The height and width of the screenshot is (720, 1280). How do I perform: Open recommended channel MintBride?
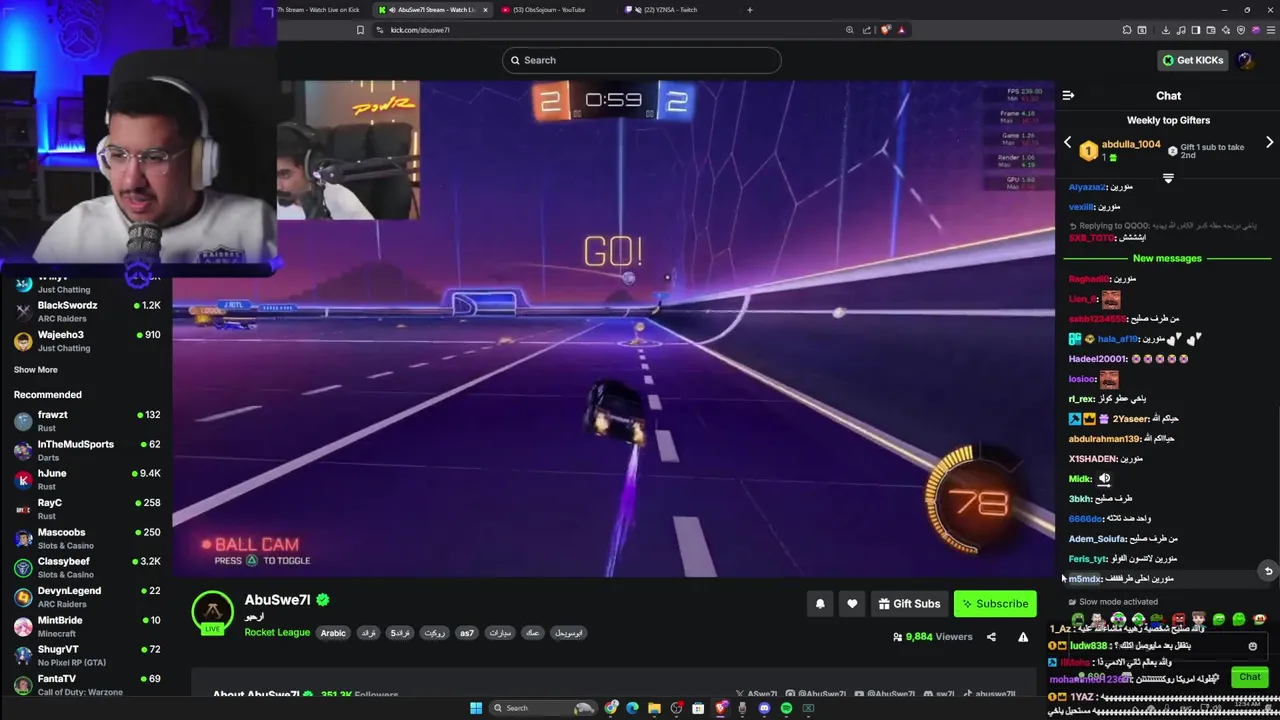86,626
